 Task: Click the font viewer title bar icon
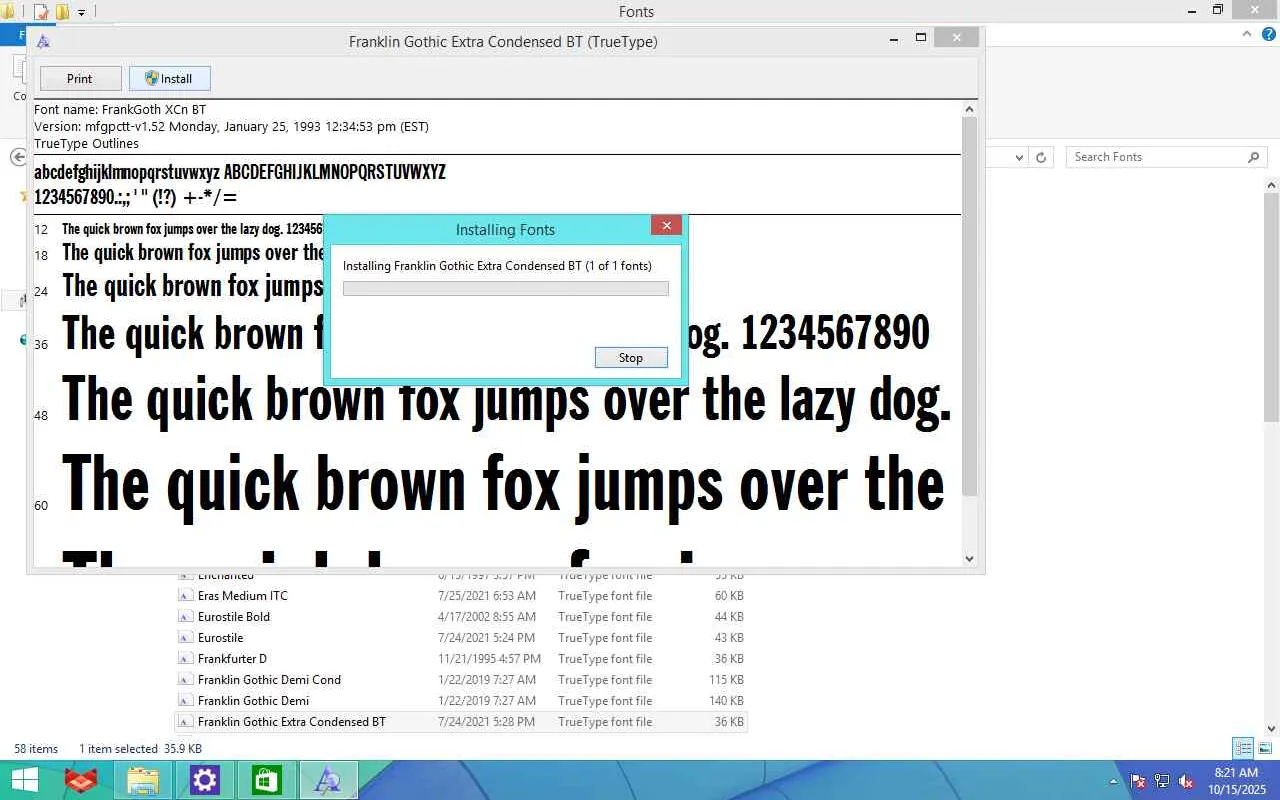click(x=42, y=42)
